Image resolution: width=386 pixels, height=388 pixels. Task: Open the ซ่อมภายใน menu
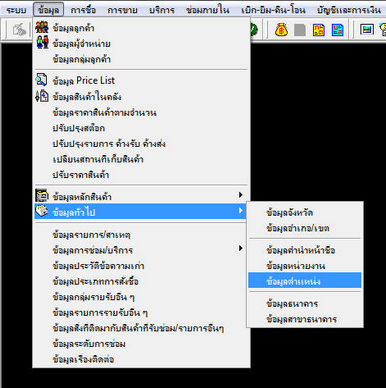pyautogui.click(x=207, y=10)
